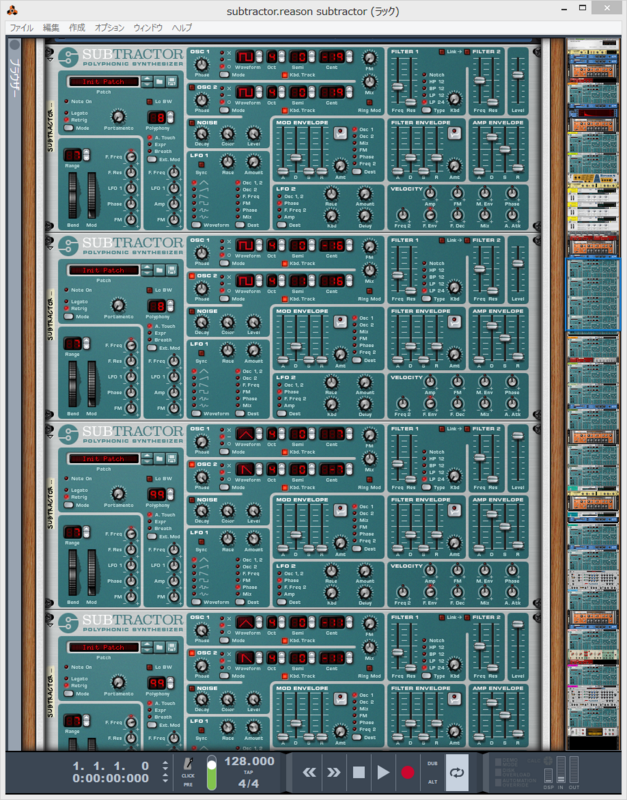
Task: Open the ヘルプ menu
Action: [182, 28]
